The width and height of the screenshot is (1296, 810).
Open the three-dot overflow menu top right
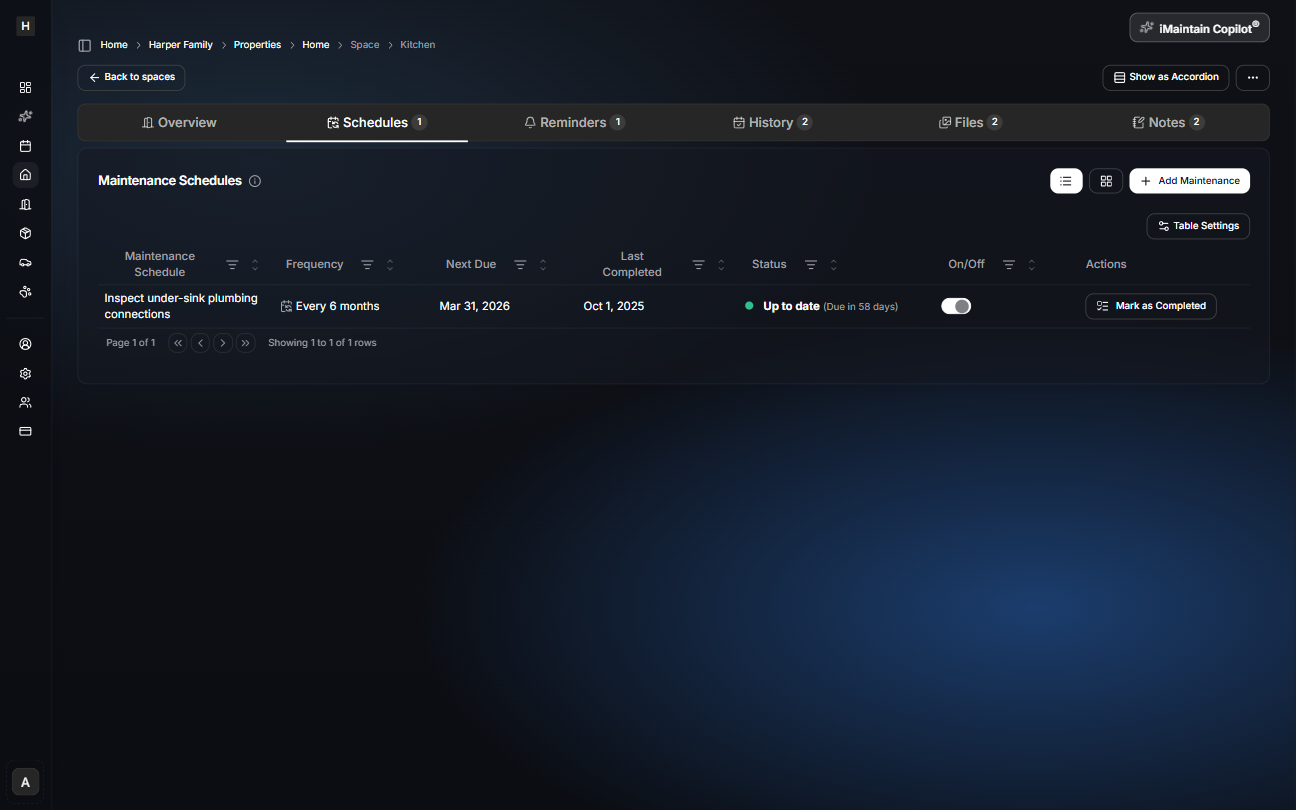1252,77
